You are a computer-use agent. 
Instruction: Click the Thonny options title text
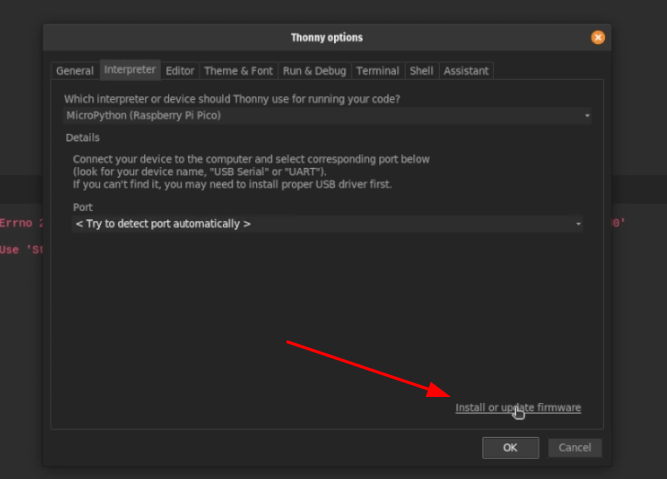[327, 37]
